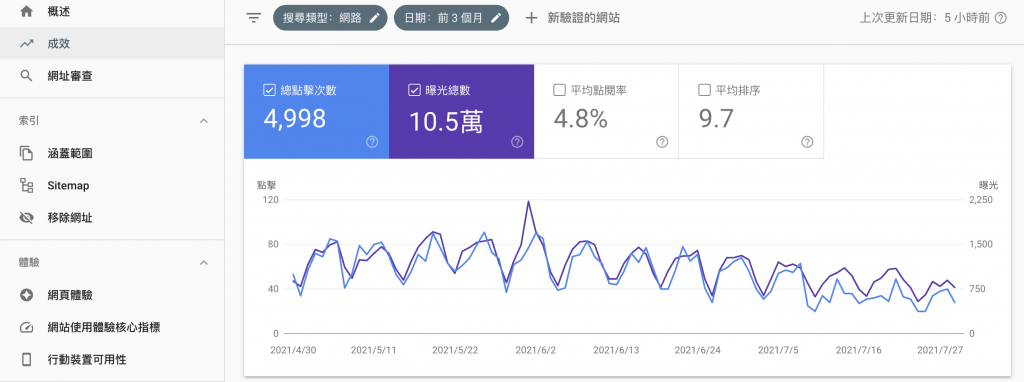Click pencil icon in 日期 chip
This screenshot has width=1024, height=382.
[496, 18]
